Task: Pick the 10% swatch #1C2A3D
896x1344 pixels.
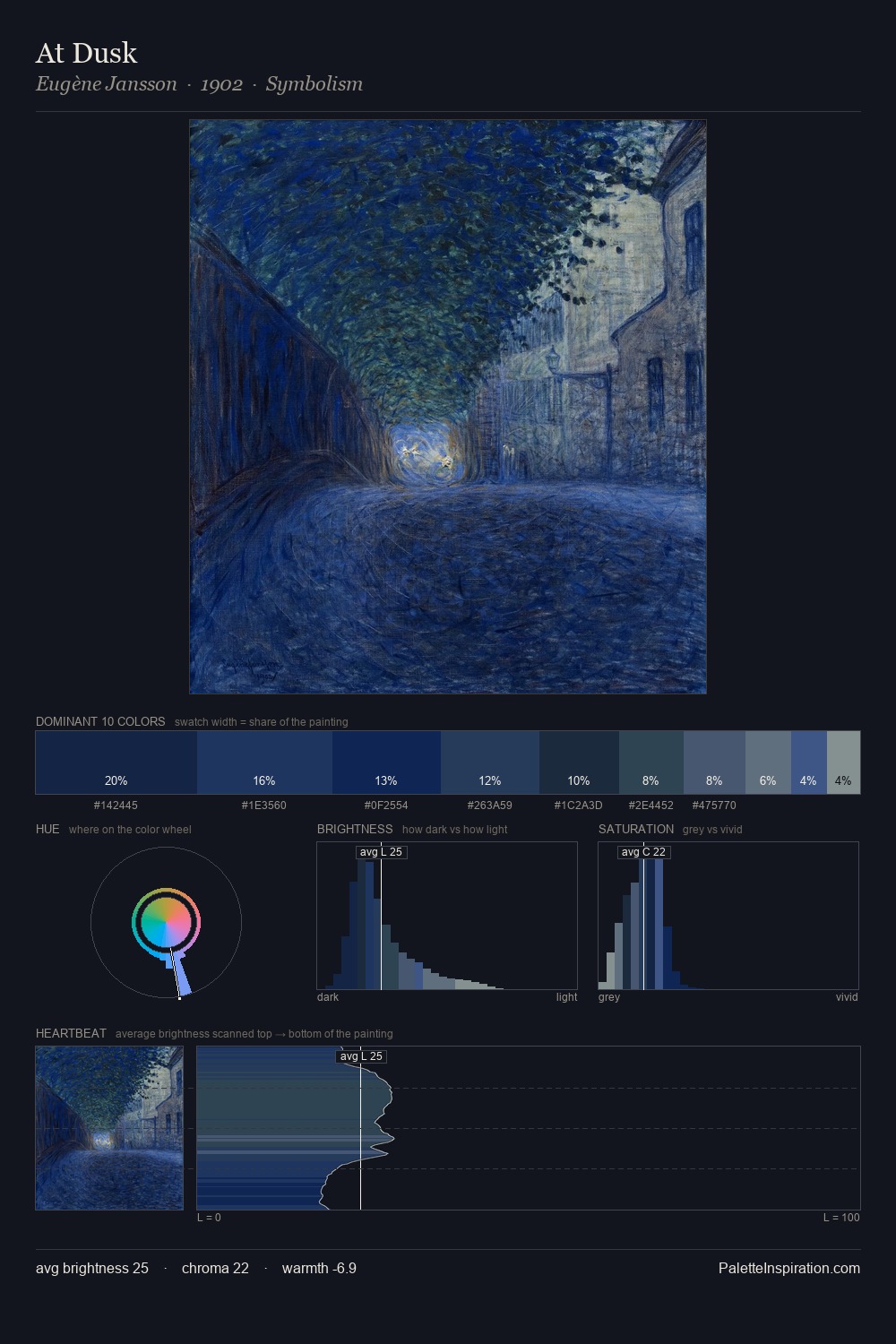Action: (x=579, y=762)
